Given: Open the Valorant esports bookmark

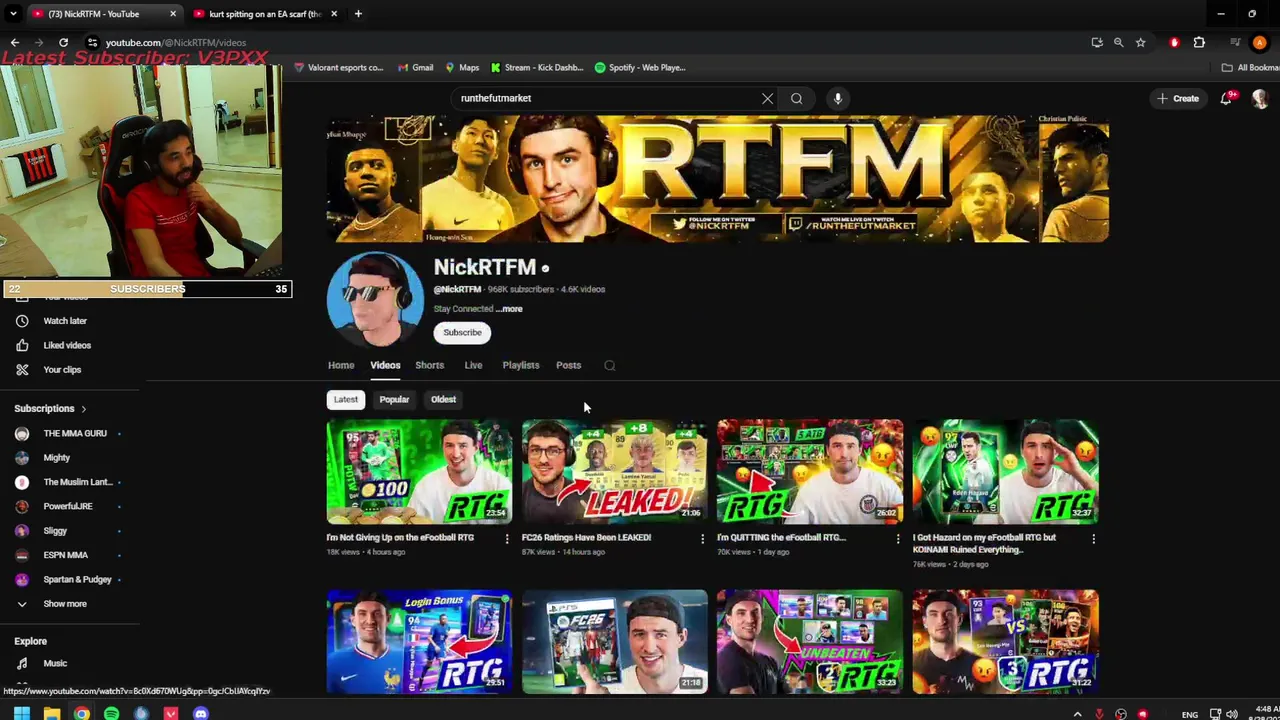Looking at the screenshot, I should [x=338, y=67].
